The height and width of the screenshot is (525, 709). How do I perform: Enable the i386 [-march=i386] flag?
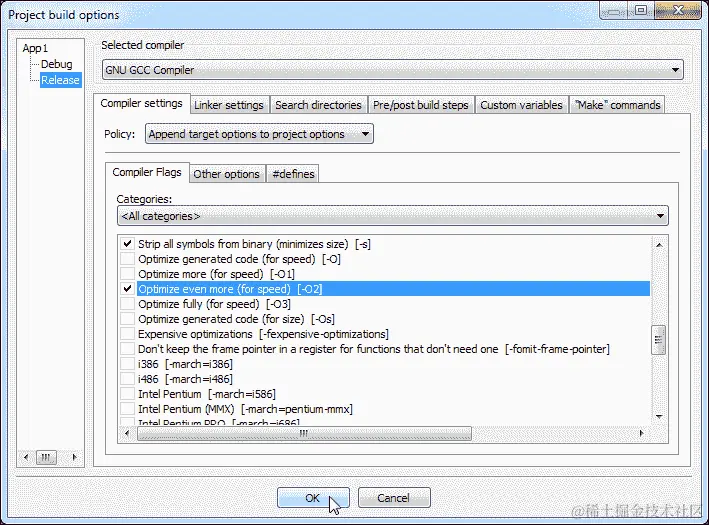[x=128, y=364]
